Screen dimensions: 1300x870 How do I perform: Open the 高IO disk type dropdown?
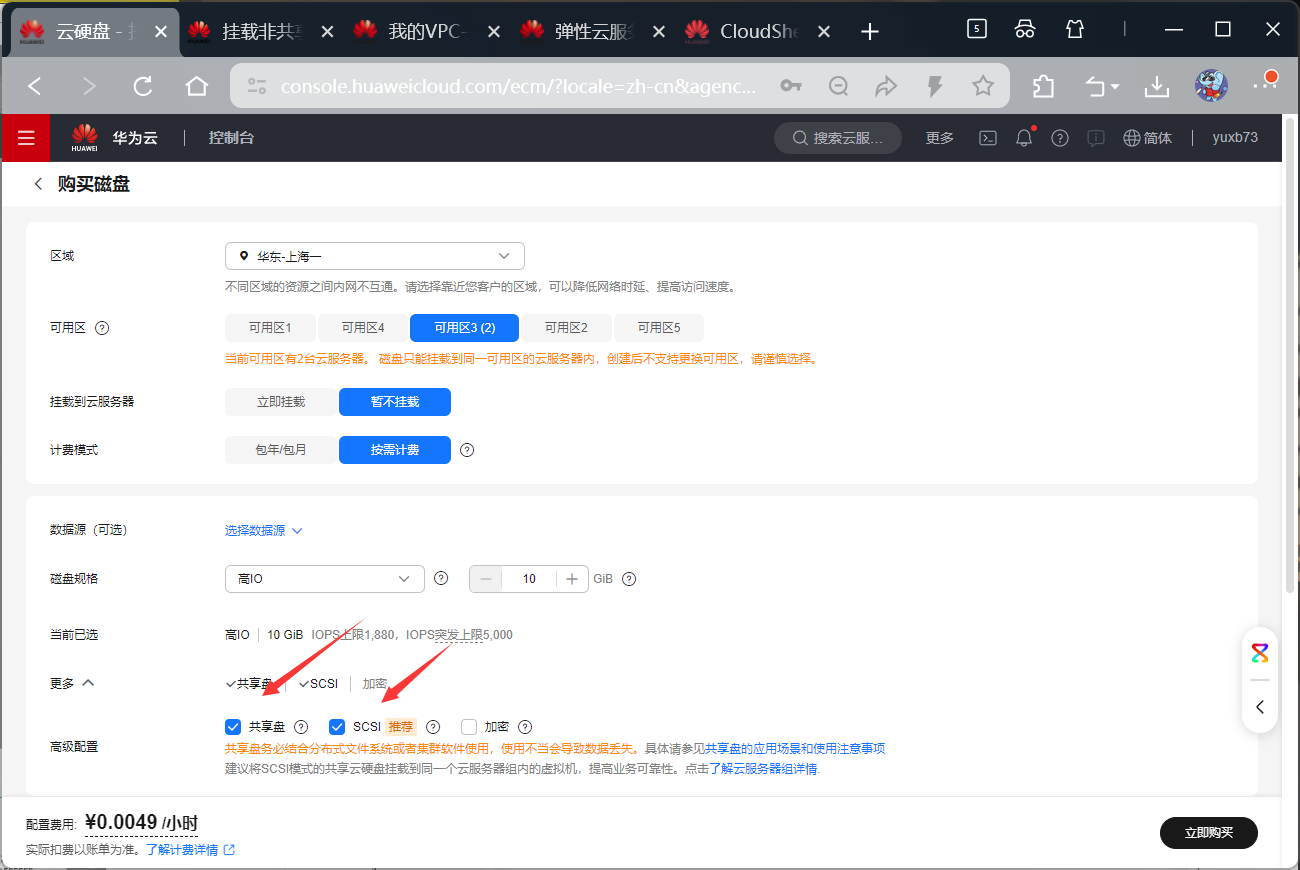pos(325,578)
